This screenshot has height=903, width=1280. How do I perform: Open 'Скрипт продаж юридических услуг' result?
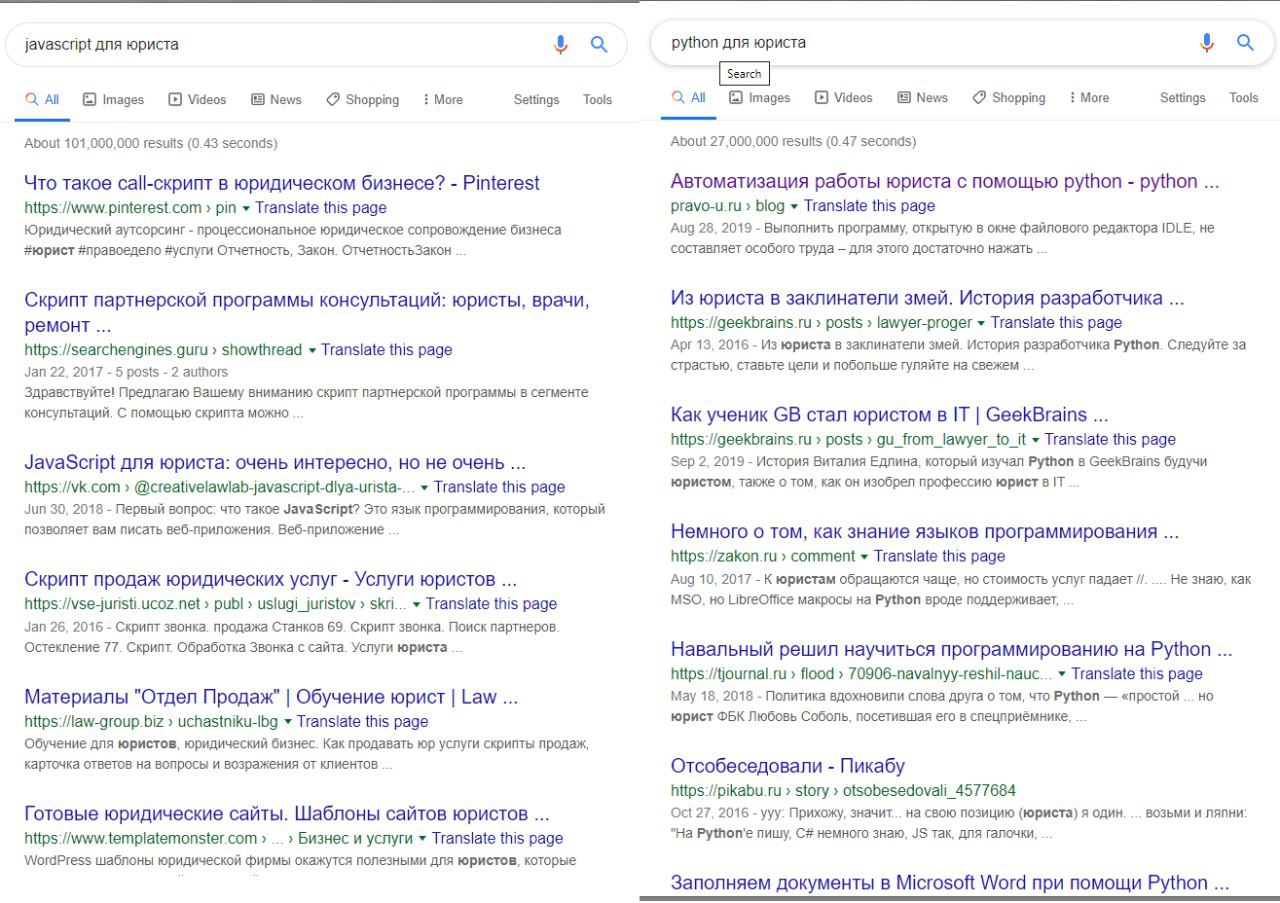click(x=270, y=579)
